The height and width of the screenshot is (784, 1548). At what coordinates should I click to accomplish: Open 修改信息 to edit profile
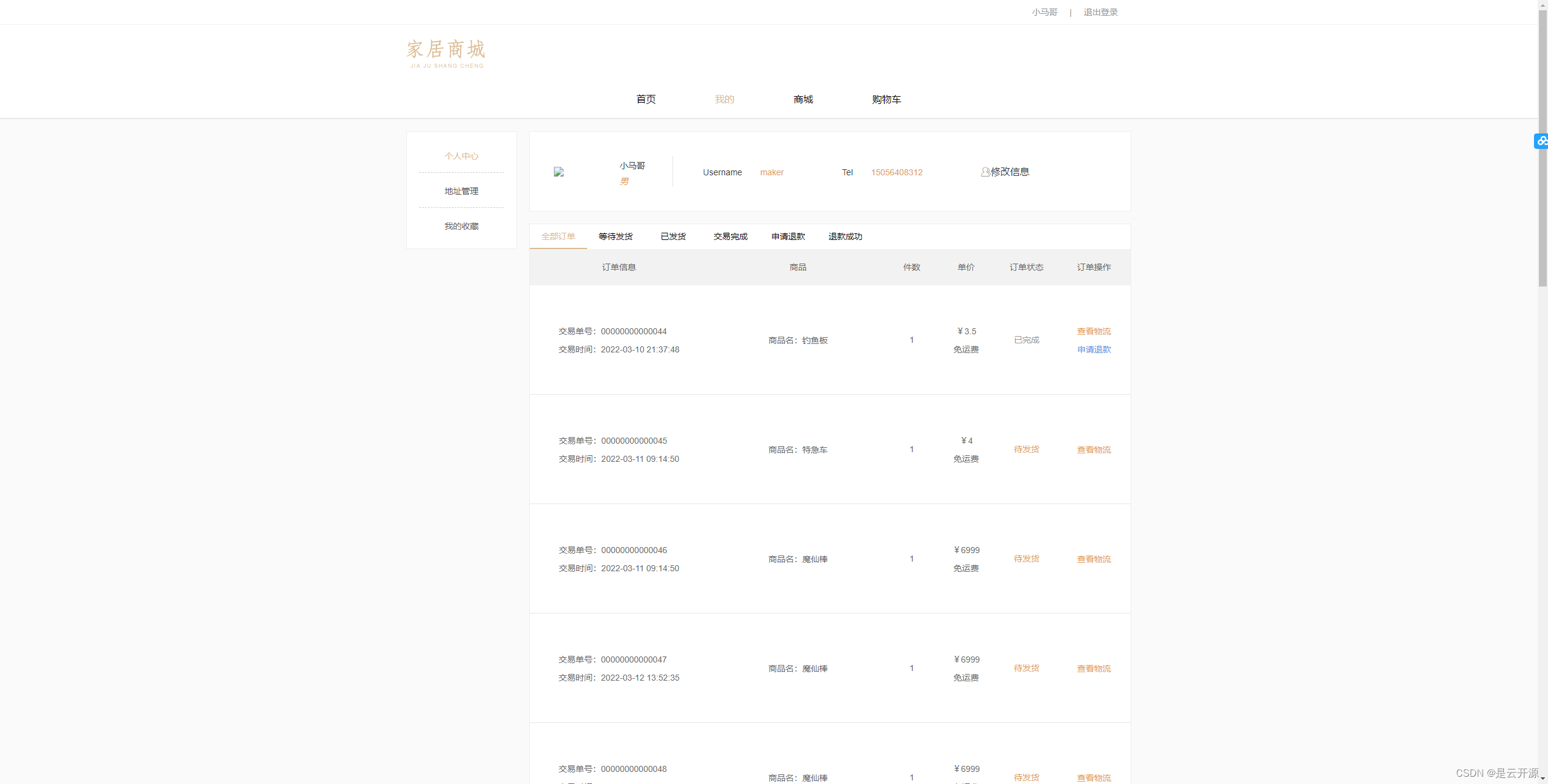1010,172
